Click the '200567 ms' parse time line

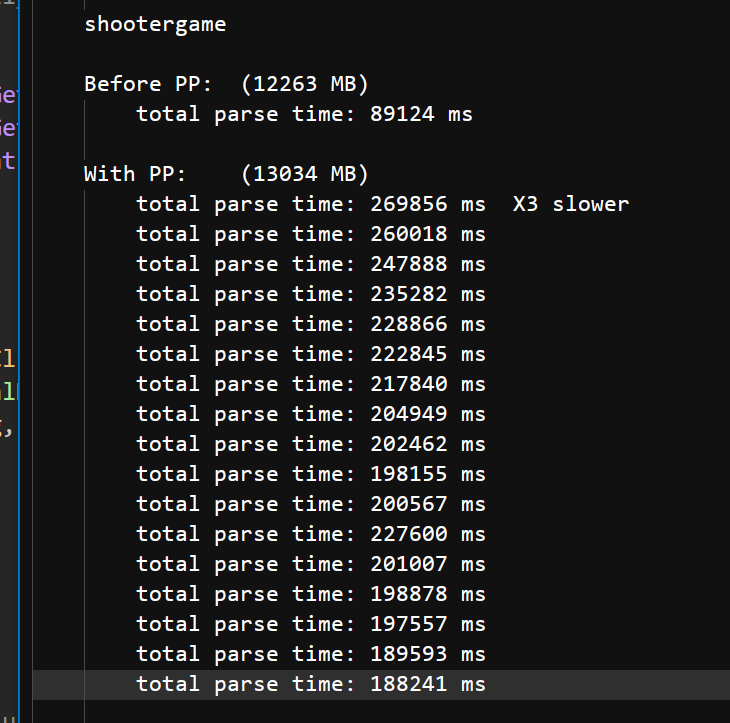[311, 504]
